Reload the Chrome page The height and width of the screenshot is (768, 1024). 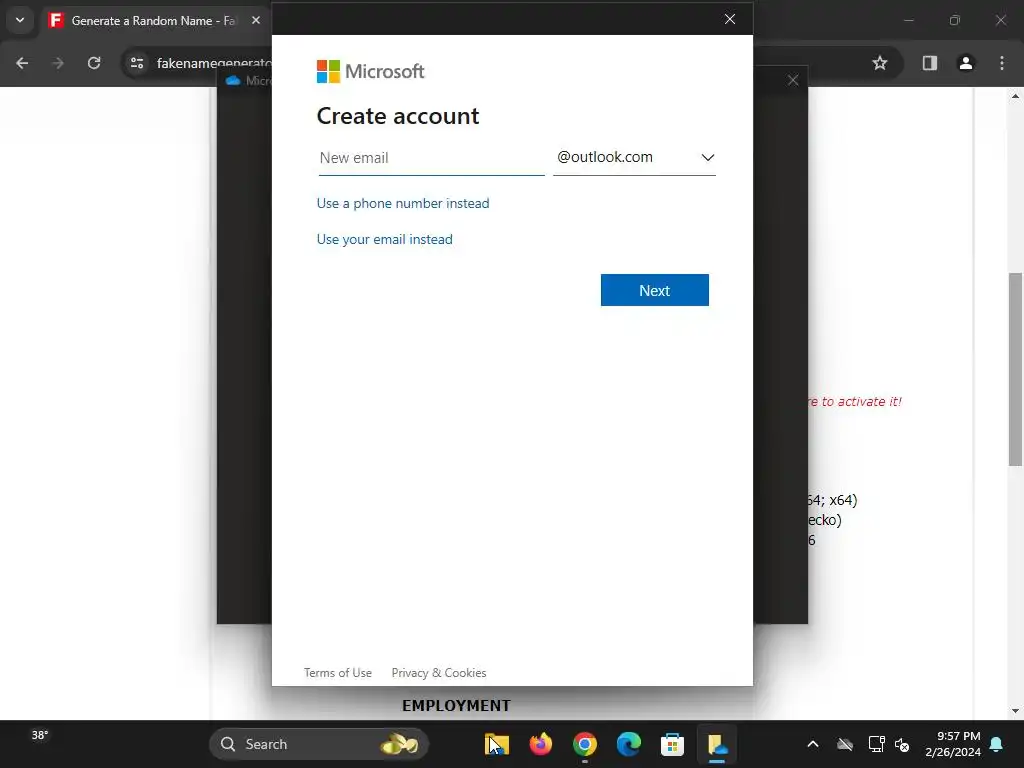point(94,63)
